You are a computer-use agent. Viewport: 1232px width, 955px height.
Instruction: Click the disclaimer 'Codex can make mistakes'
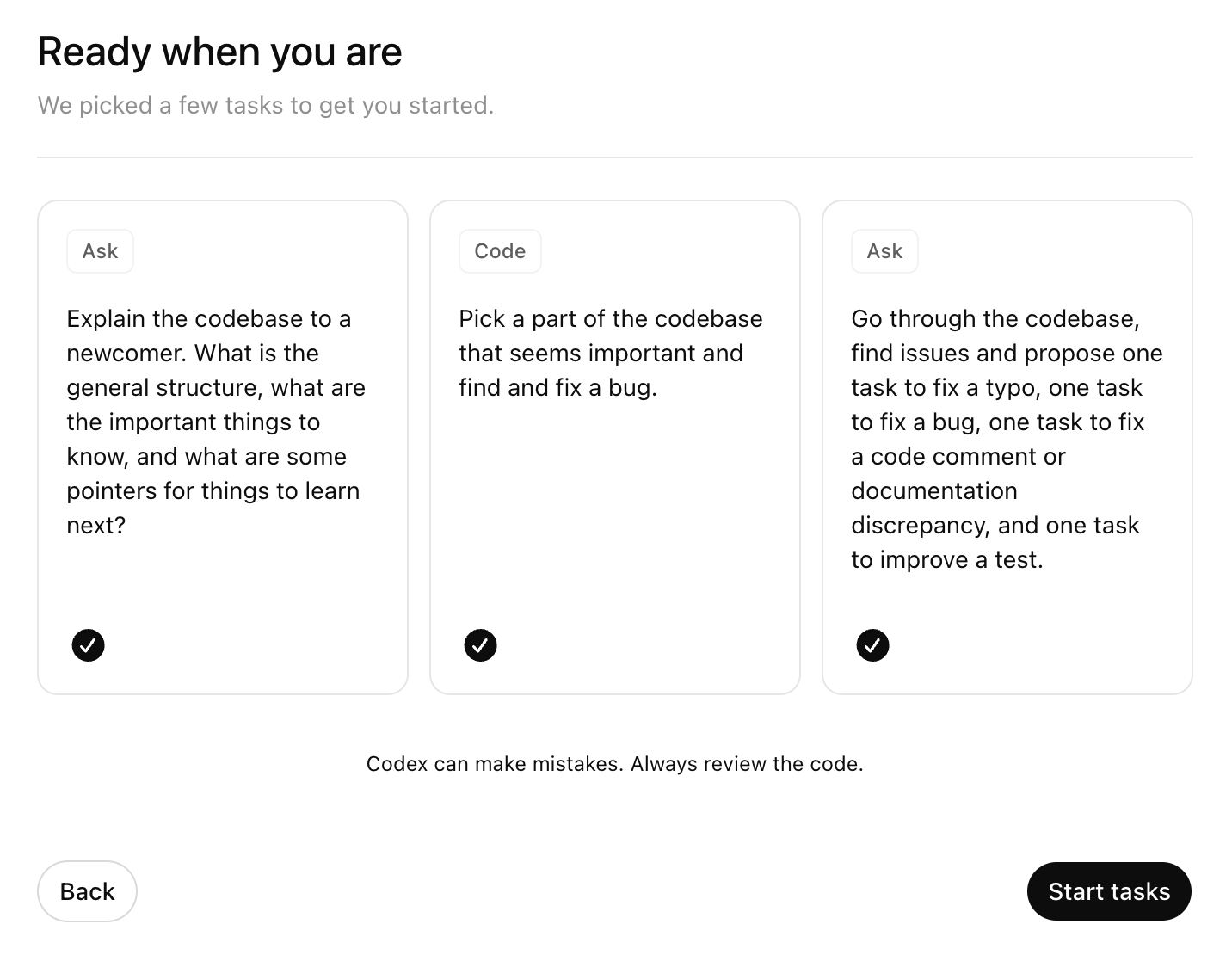coord(616,763)
